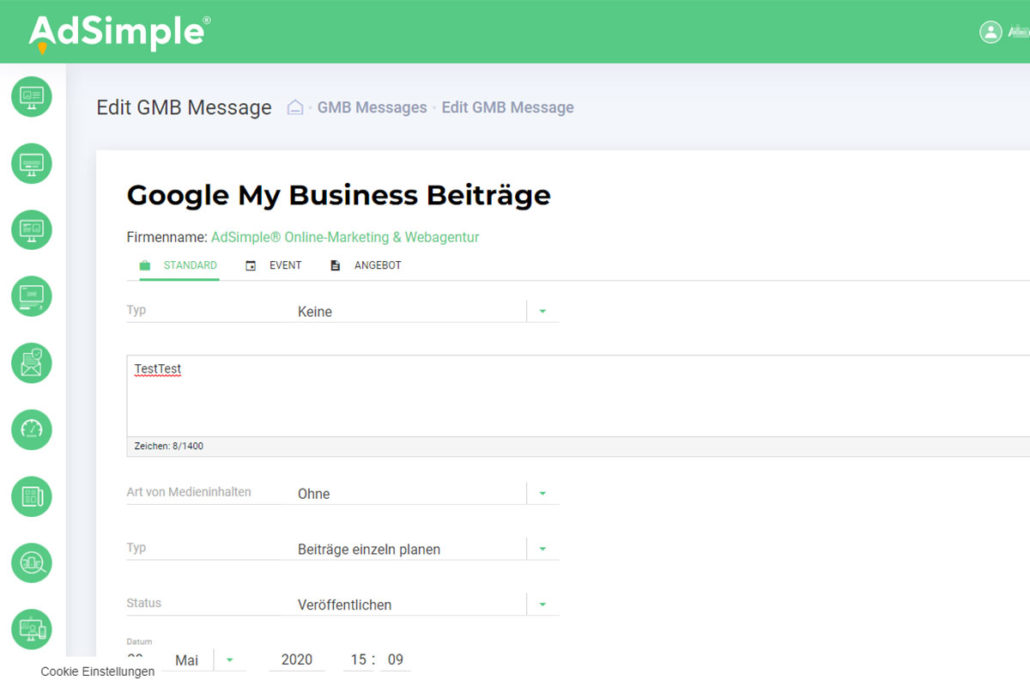Switch to the Angebot tab
The height and width of the screenshot is (687, 1030).
tap(366, 266)
